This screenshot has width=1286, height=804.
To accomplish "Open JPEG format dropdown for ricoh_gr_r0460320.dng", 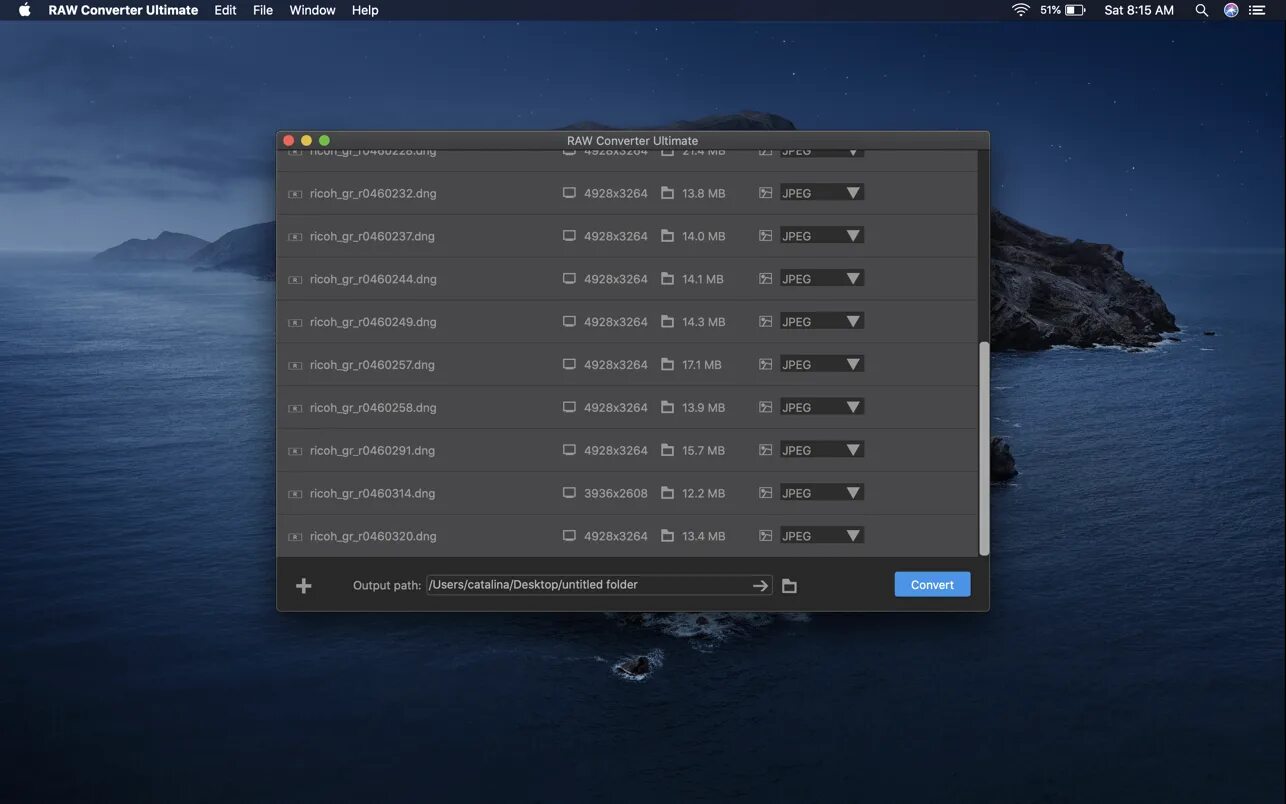I will pyautogui.click(x=821, y=536).
